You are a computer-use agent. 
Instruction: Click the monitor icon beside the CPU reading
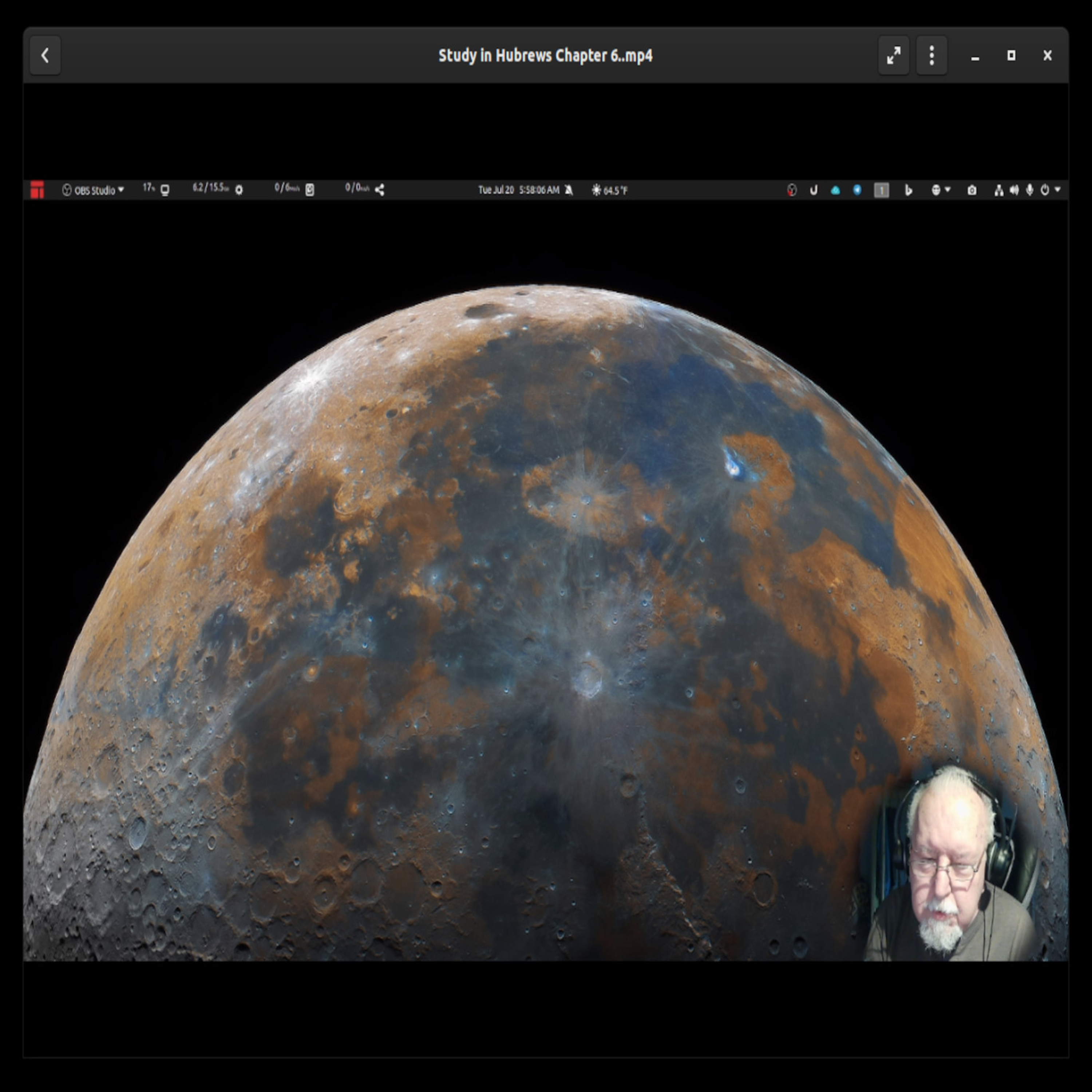click(x=165, y=190)
